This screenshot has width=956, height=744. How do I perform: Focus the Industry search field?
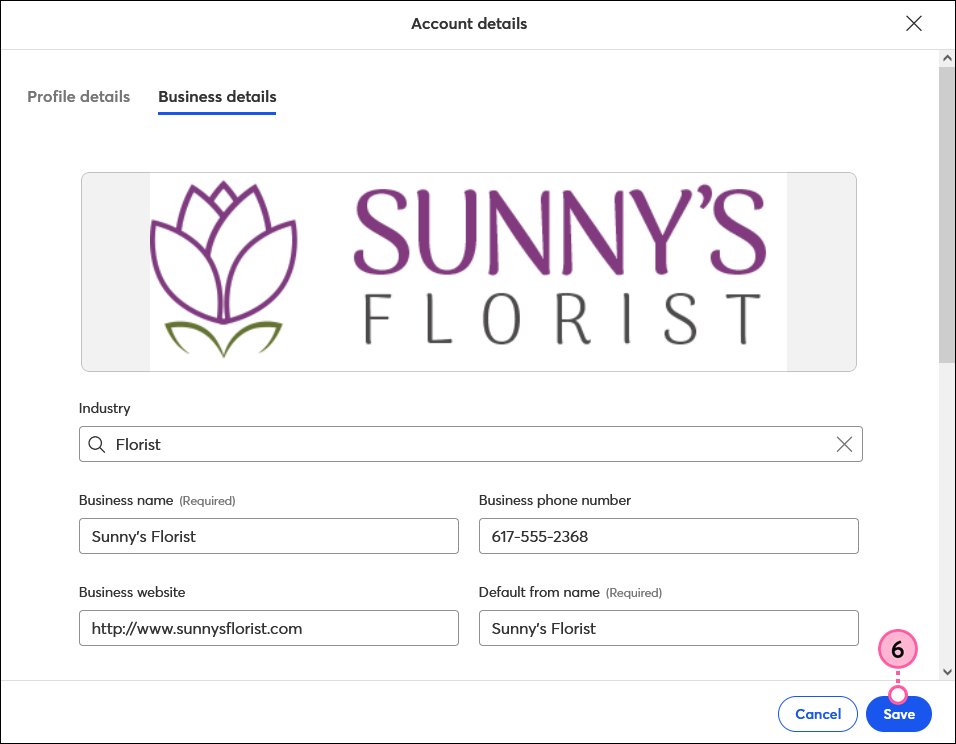pos(471,444)
